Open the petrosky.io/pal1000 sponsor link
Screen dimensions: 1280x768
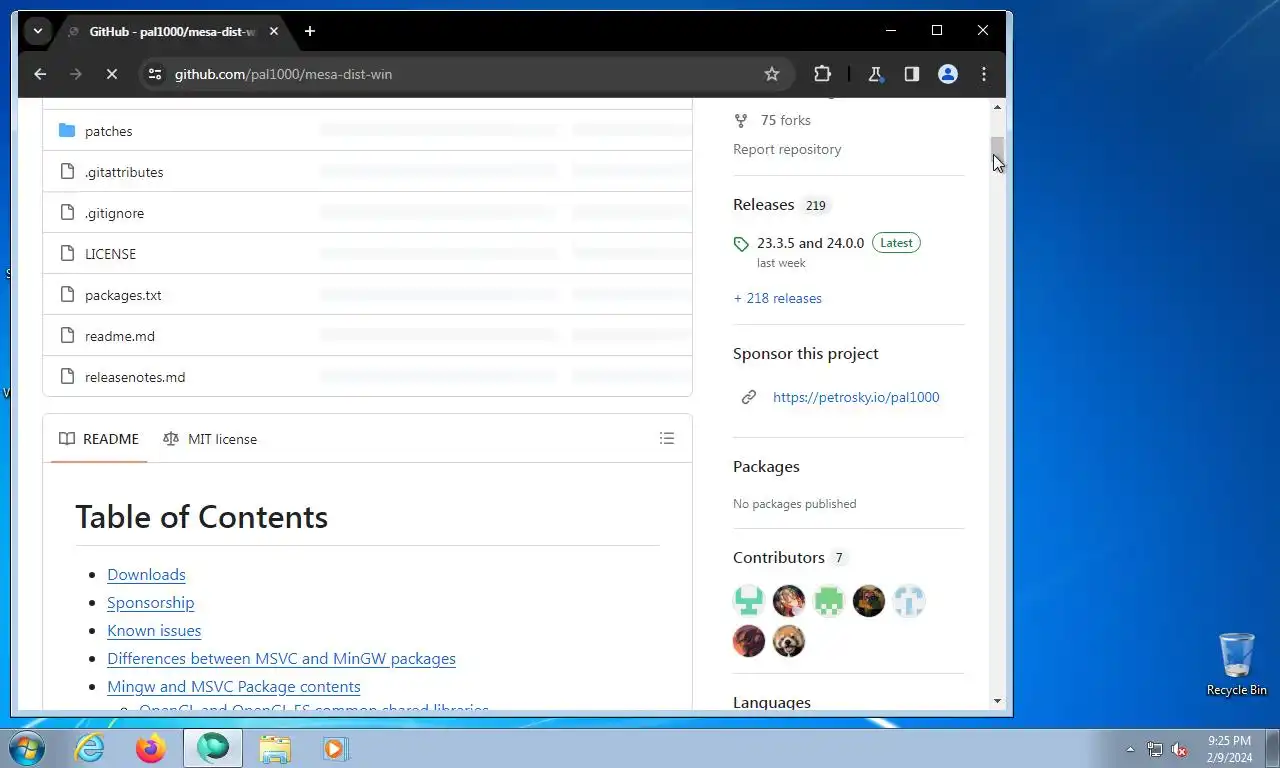856,397
